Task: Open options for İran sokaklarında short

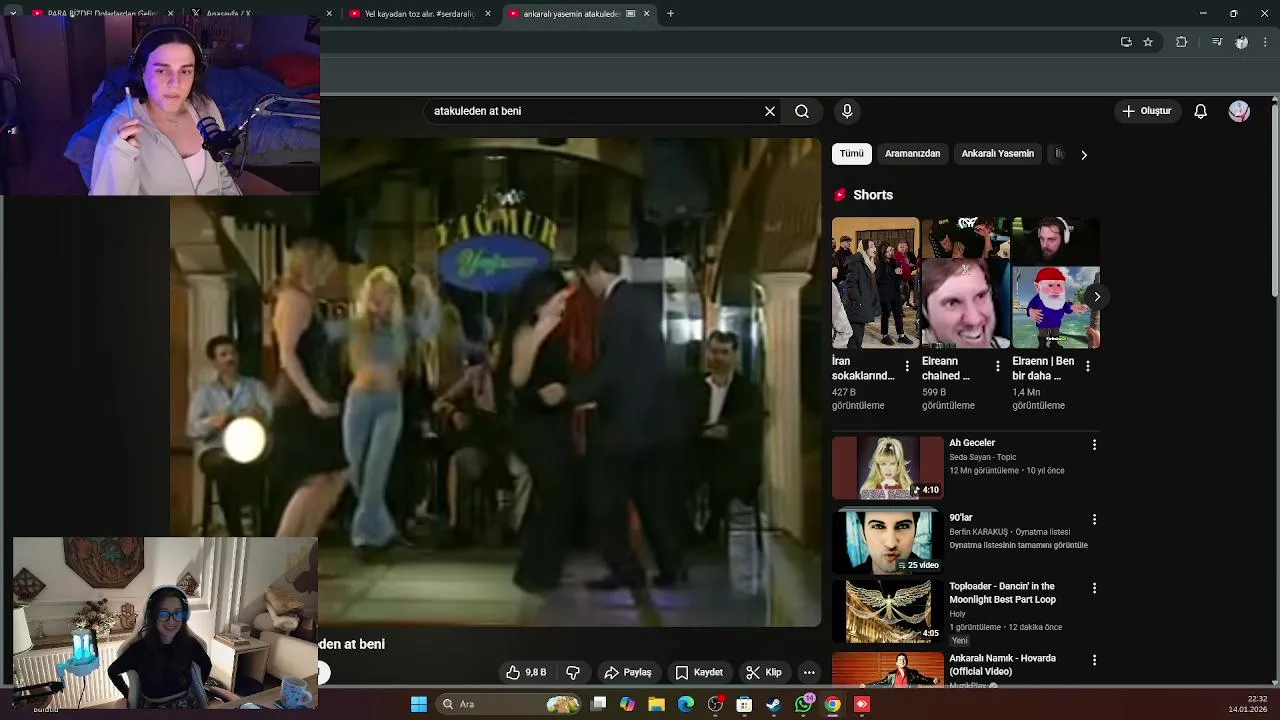Action: 907,366
